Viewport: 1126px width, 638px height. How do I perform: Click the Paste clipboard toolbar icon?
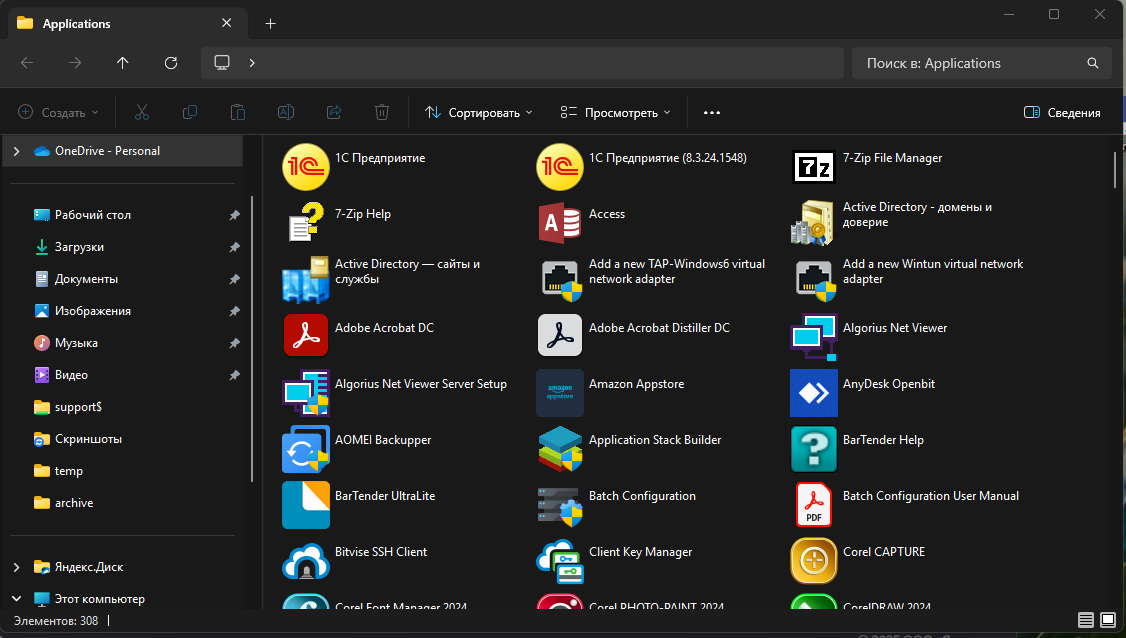pos(238,112)
